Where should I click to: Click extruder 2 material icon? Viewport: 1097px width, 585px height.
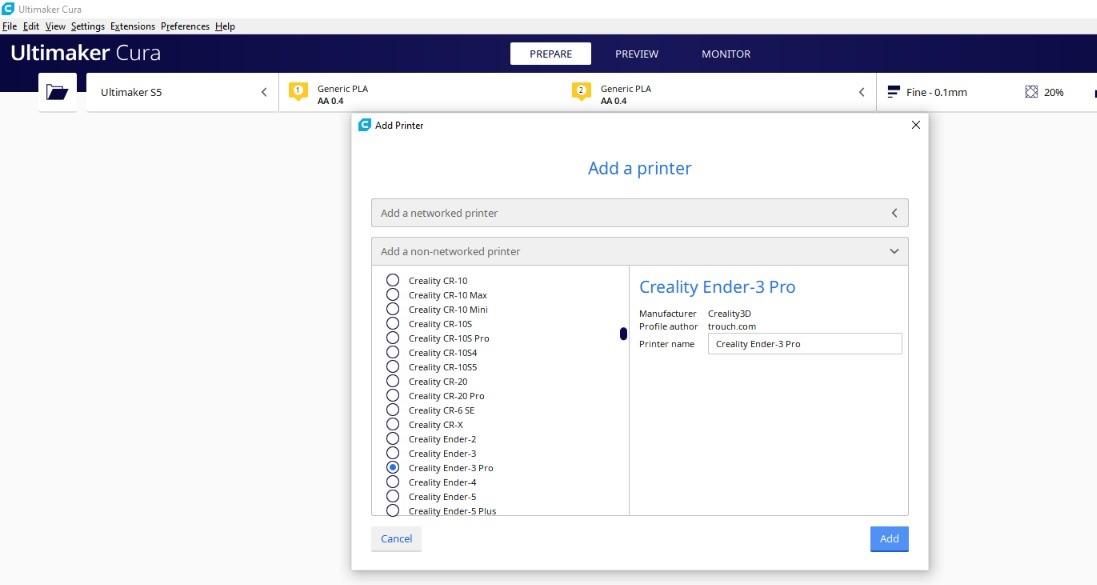coord(581,92)
